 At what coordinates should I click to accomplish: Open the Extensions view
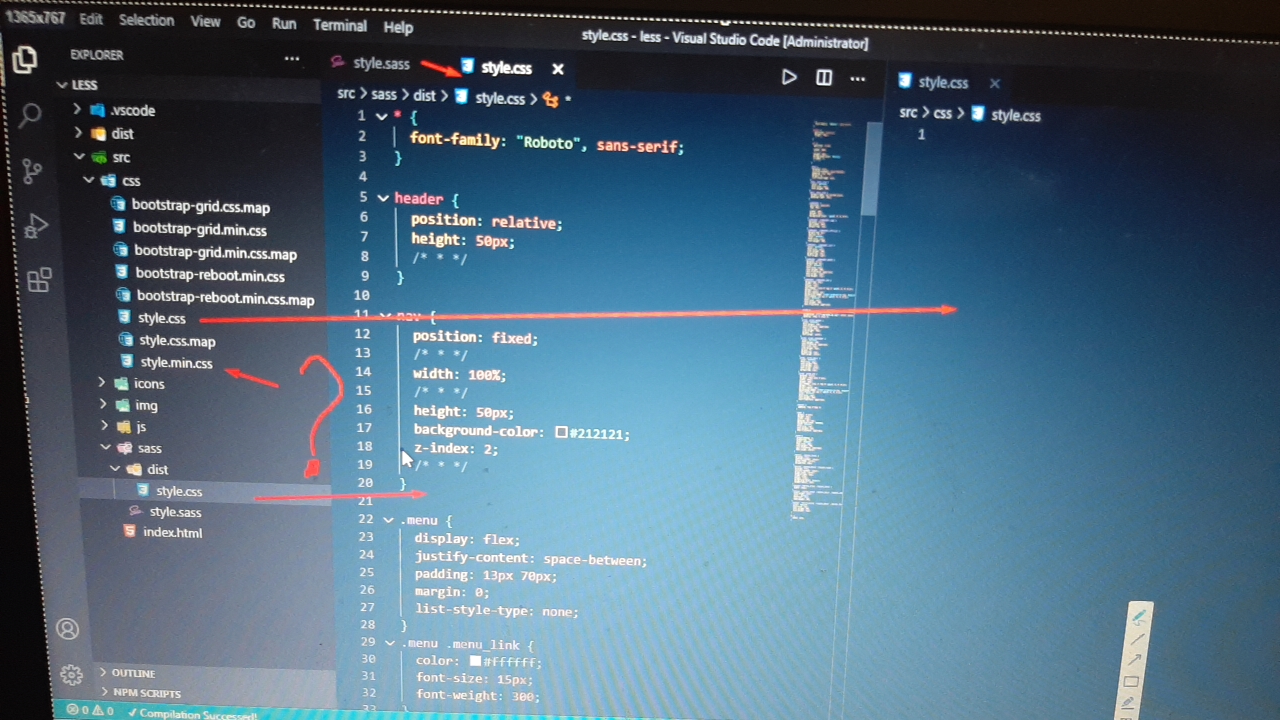pos(39,280)
